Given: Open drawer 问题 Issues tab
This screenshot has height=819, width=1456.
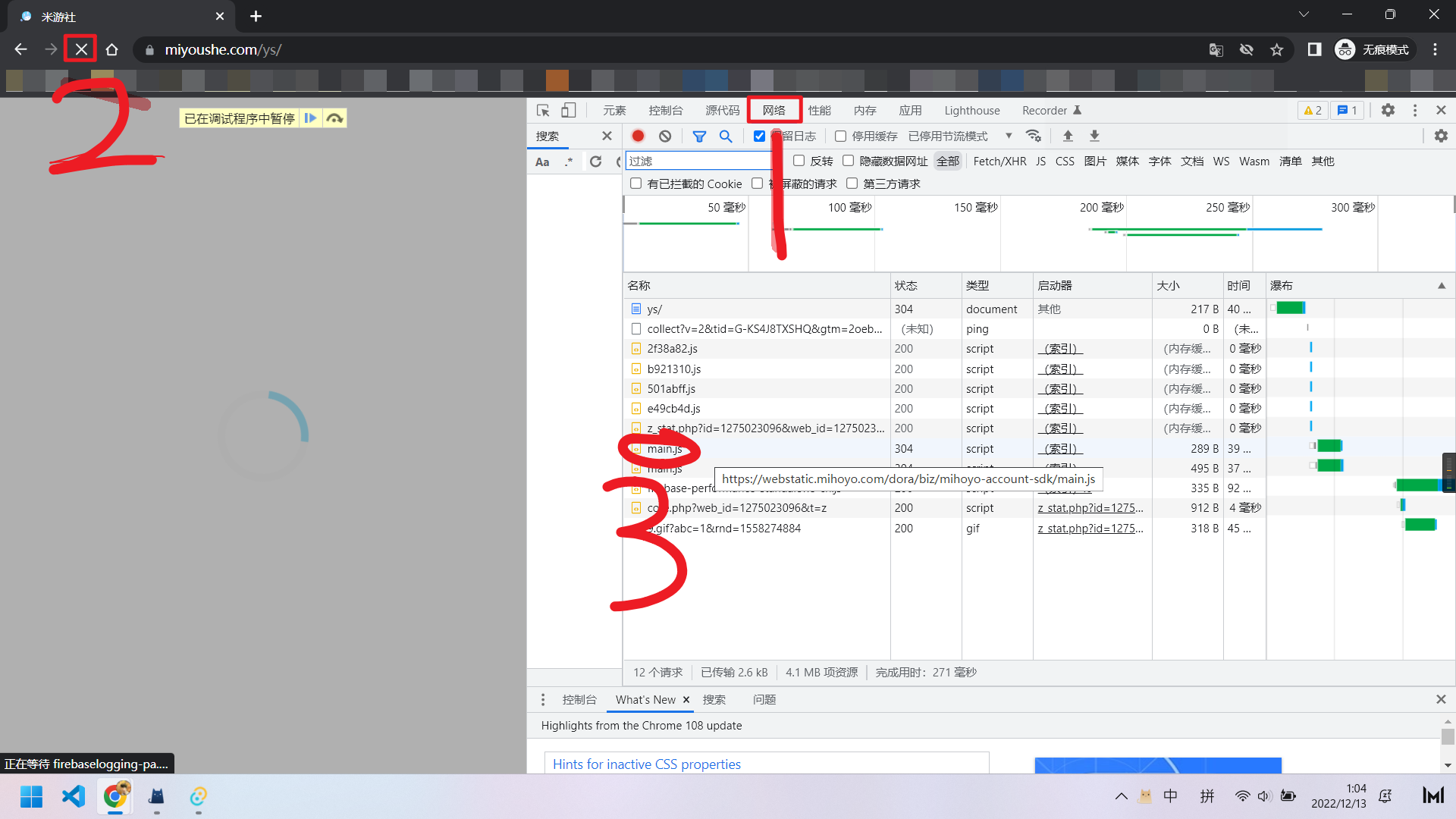Looking at the screenshot, I should 764,700.
